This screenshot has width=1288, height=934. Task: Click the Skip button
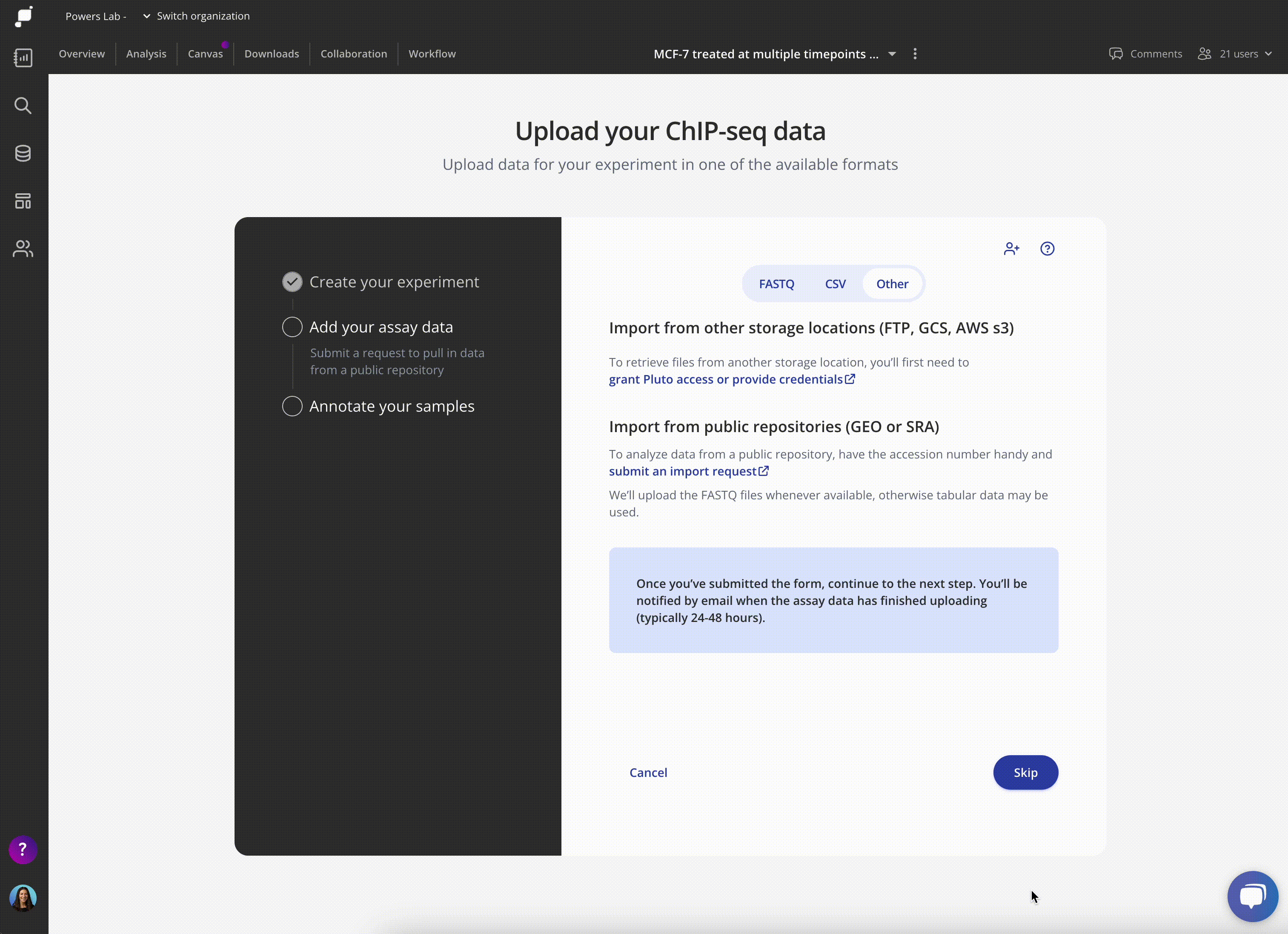tap(1025, 772)
